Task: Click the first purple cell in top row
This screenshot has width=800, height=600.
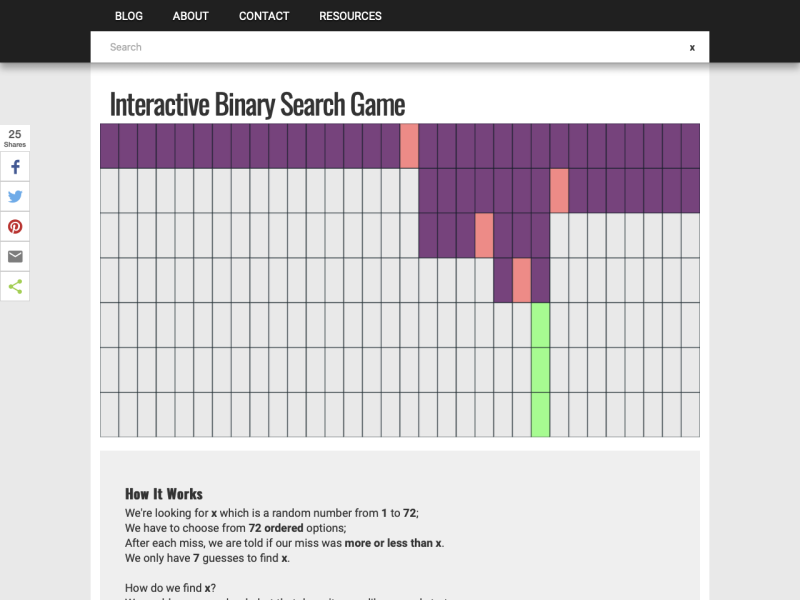Action: [x=110, y=146]
